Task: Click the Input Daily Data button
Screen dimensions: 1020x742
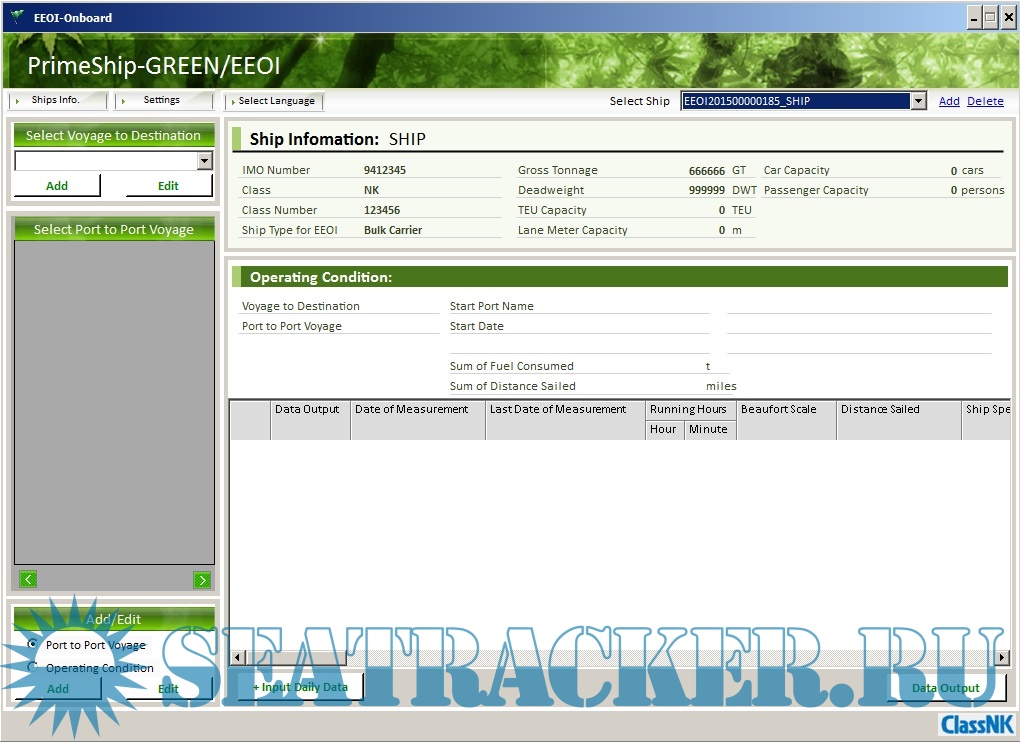Action: pos(300,687)
